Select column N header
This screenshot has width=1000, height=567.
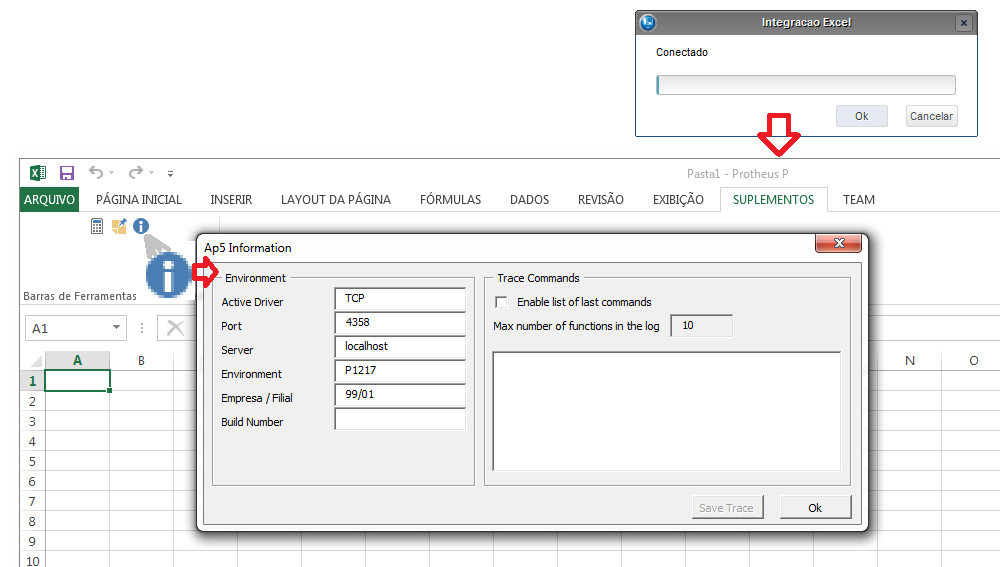[909, 360]
